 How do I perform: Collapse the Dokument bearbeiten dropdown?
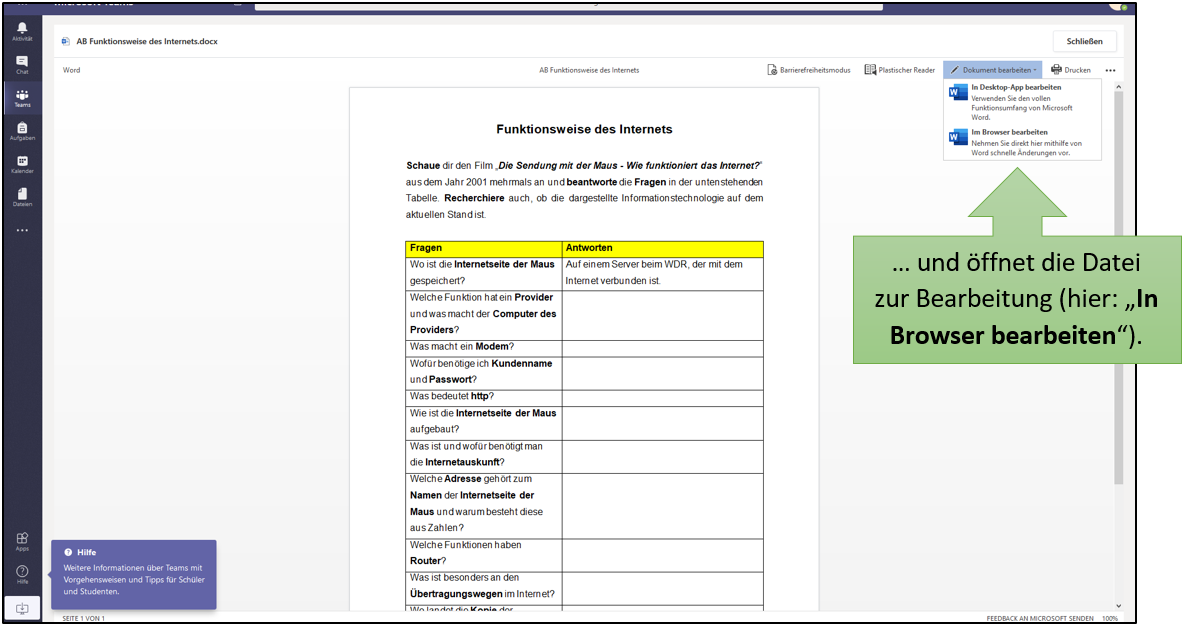pos(992,70)
